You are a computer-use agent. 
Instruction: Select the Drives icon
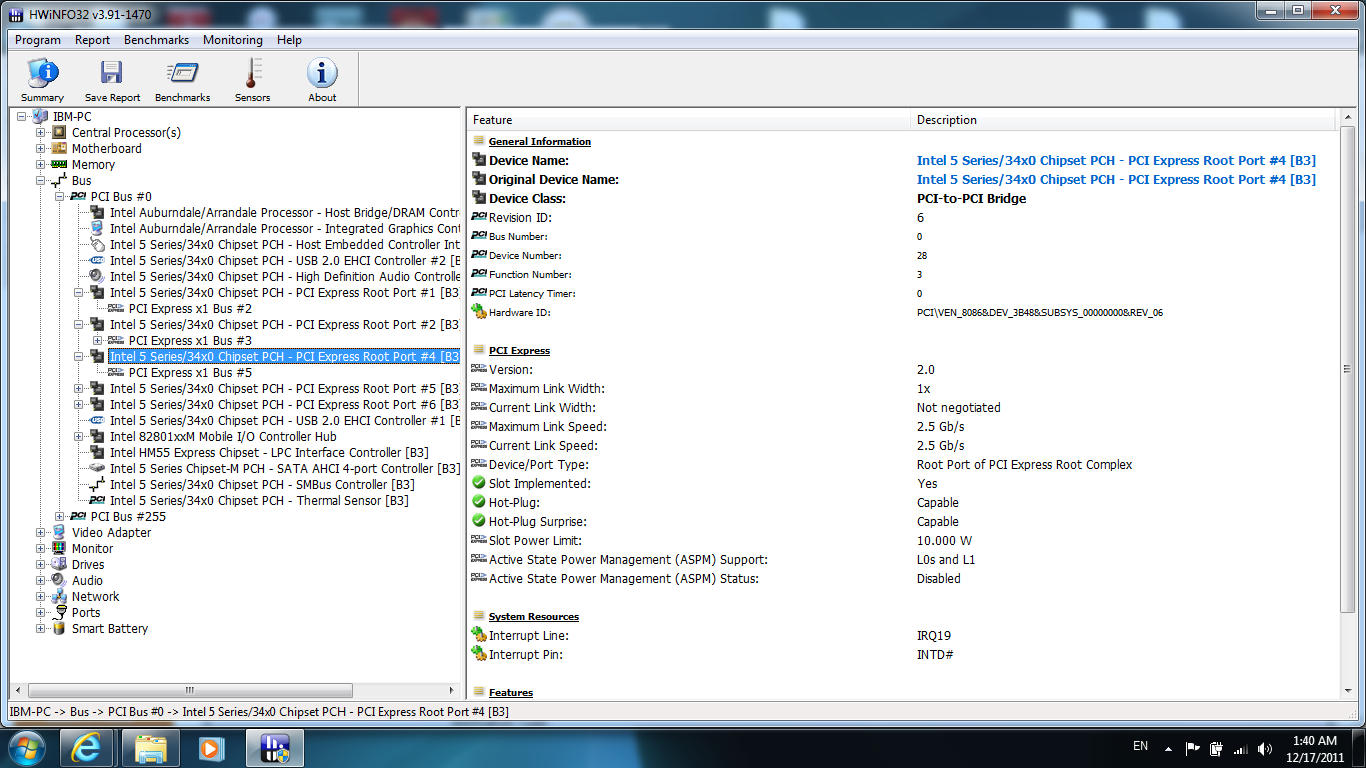[x=59, y=564]
